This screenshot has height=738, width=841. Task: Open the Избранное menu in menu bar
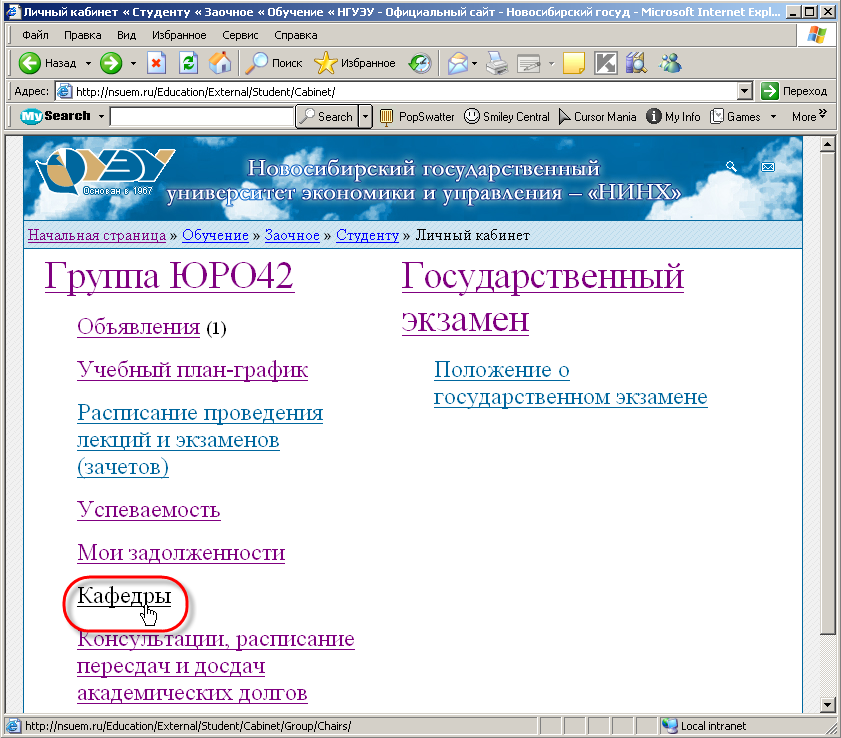182,35
